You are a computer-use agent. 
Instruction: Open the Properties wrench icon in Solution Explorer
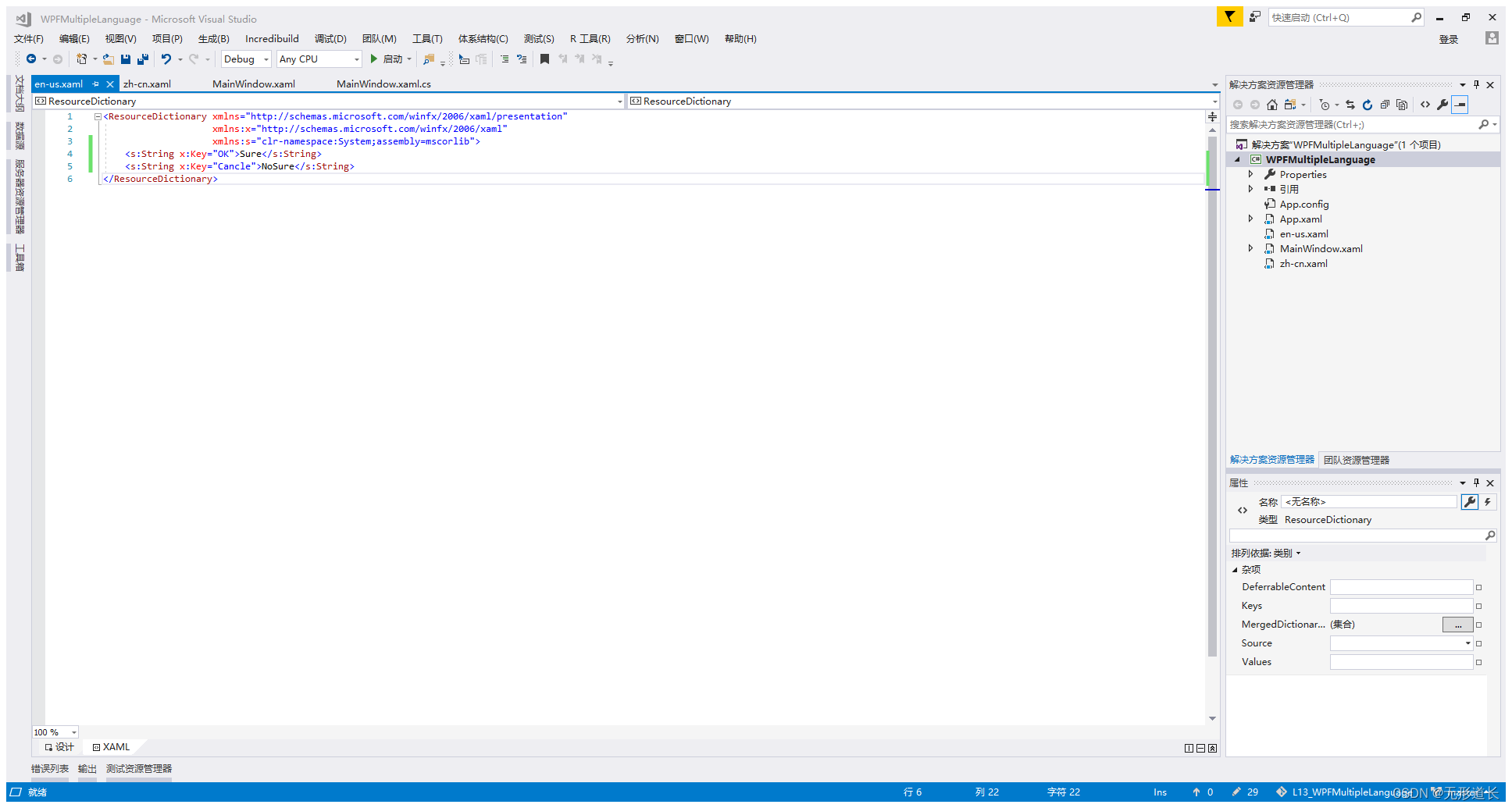[x=1442, y=105]
